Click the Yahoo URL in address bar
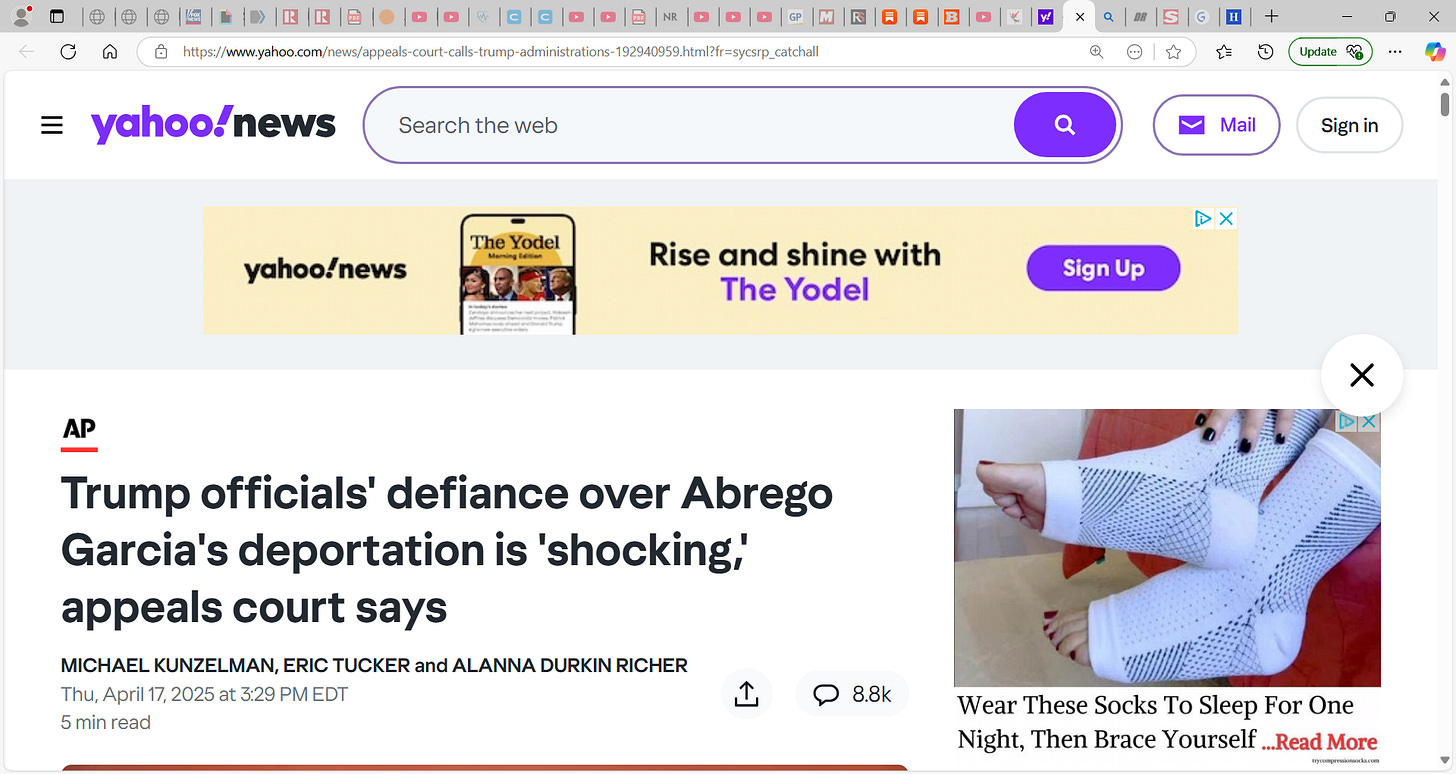1456x774 pixels. pyautogui.click(x=500, y=51)
